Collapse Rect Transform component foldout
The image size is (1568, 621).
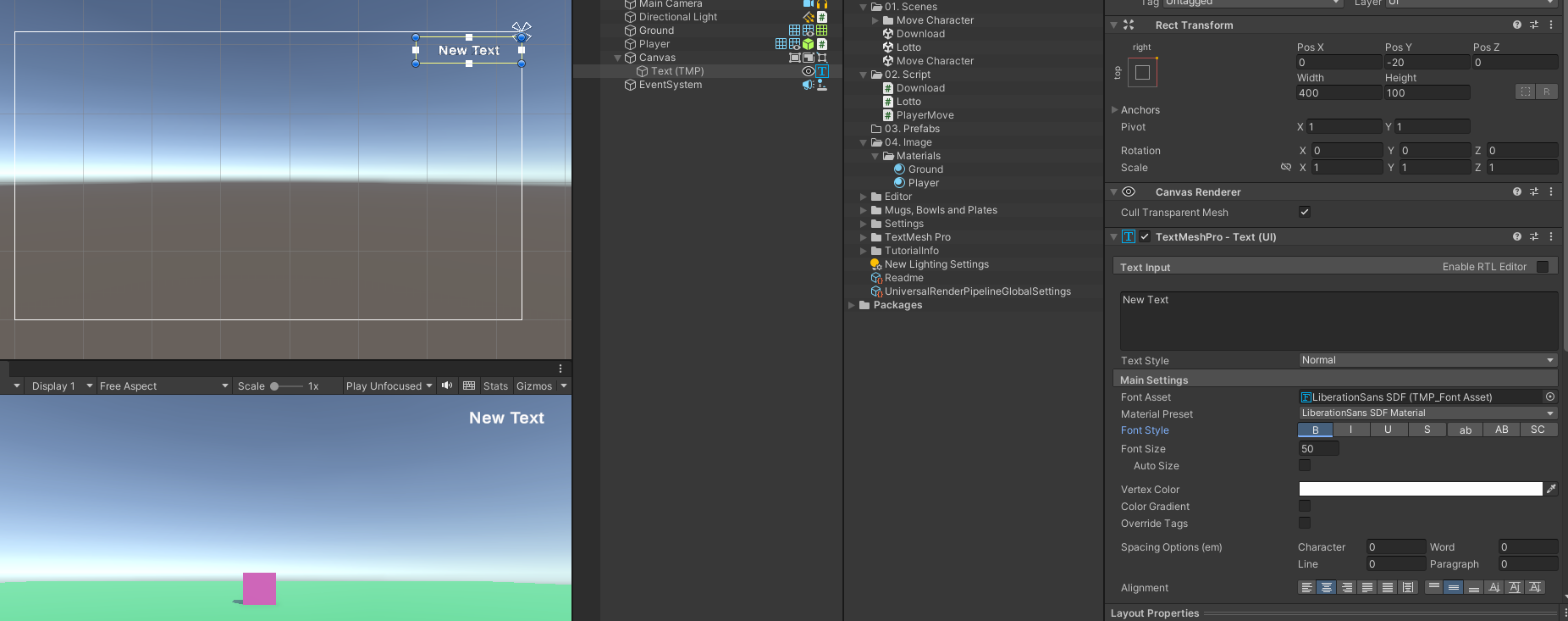[x=1114, y=25]
